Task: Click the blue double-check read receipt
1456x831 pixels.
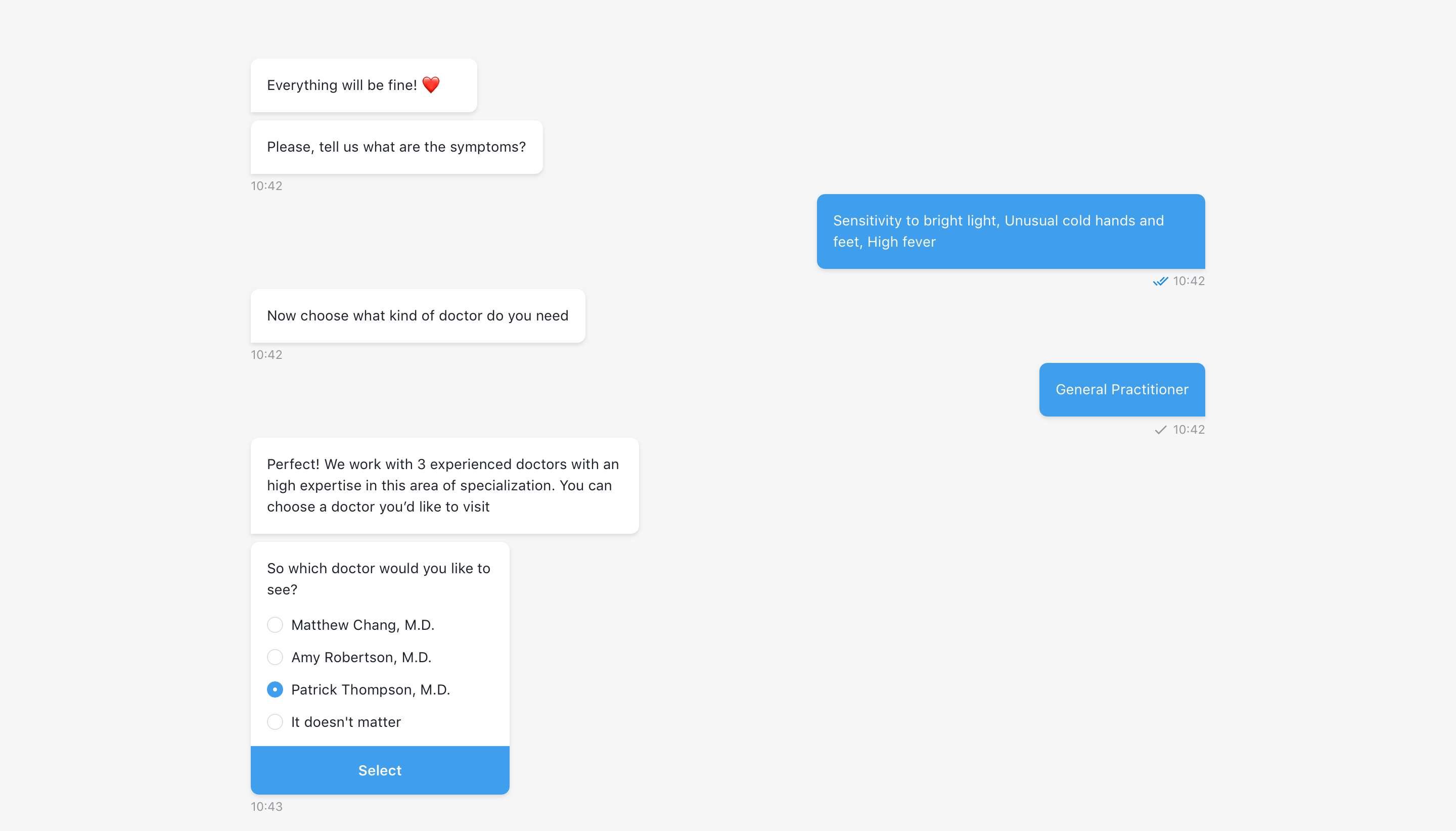Action: pos(1160,282)
